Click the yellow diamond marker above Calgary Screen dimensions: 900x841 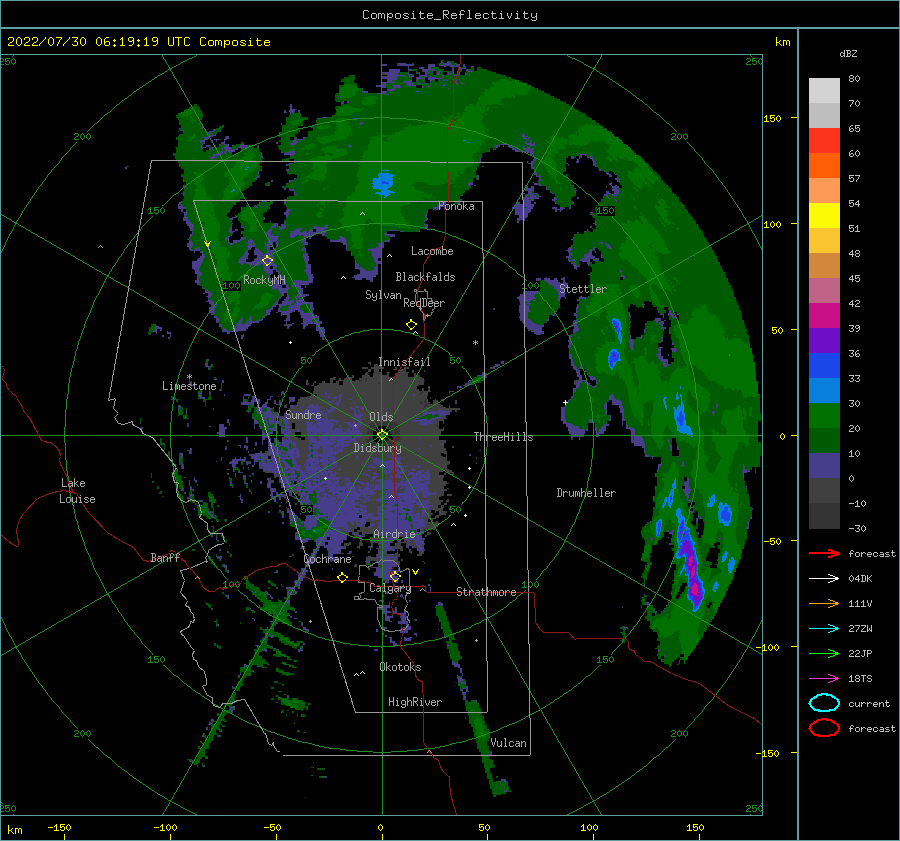[x=395, y=576]
